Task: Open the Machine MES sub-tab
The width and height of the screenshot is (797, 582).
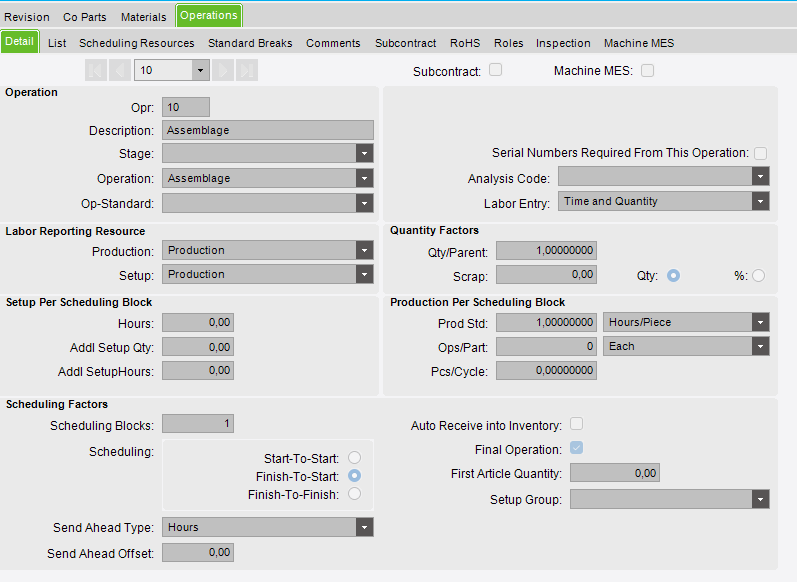Action: tap(639, 43)
